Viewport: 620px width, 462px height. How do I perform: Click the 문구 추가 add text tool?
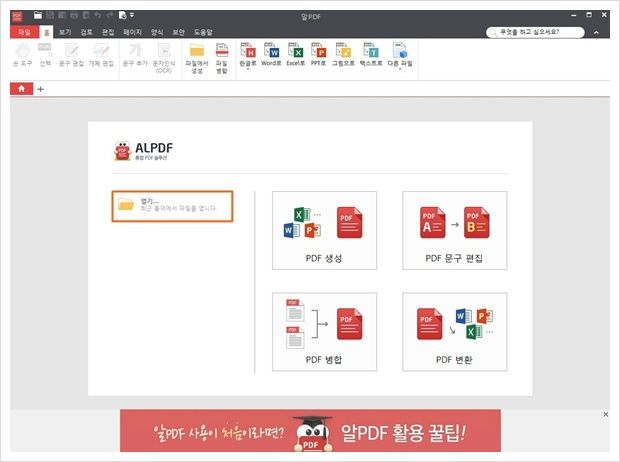pos(135,55)
